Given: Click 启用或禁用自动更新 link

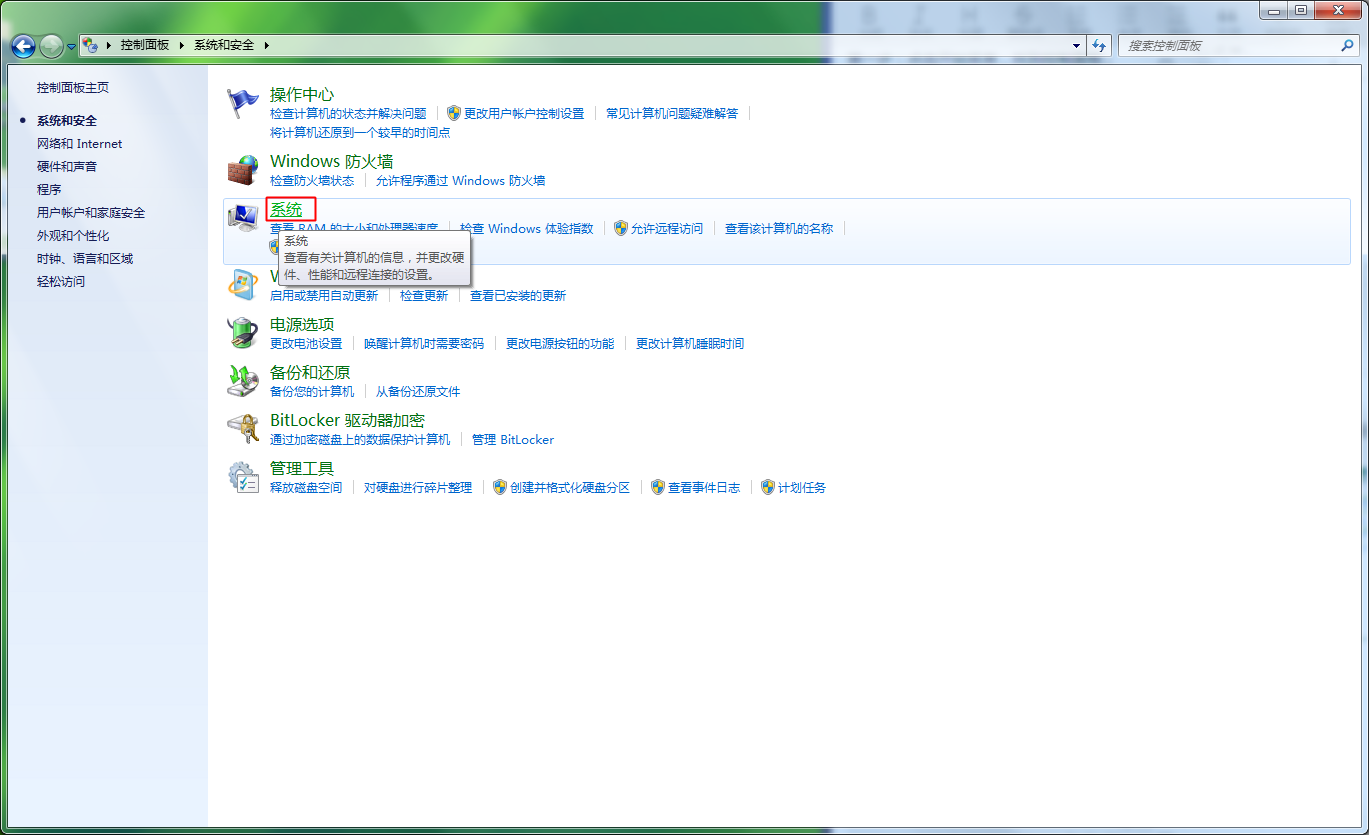Looking at the screenshot, I should pos(324,296).
